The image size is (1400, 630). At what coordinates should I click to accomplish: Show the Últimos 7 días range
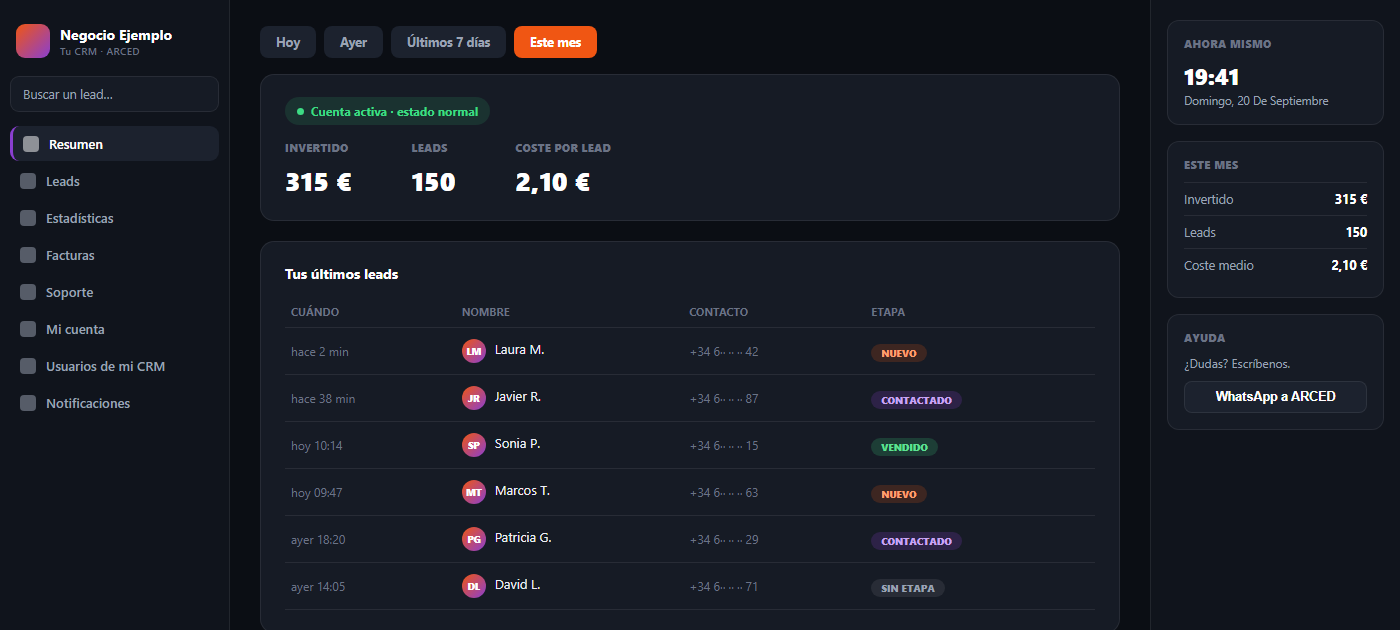(448, 42)
